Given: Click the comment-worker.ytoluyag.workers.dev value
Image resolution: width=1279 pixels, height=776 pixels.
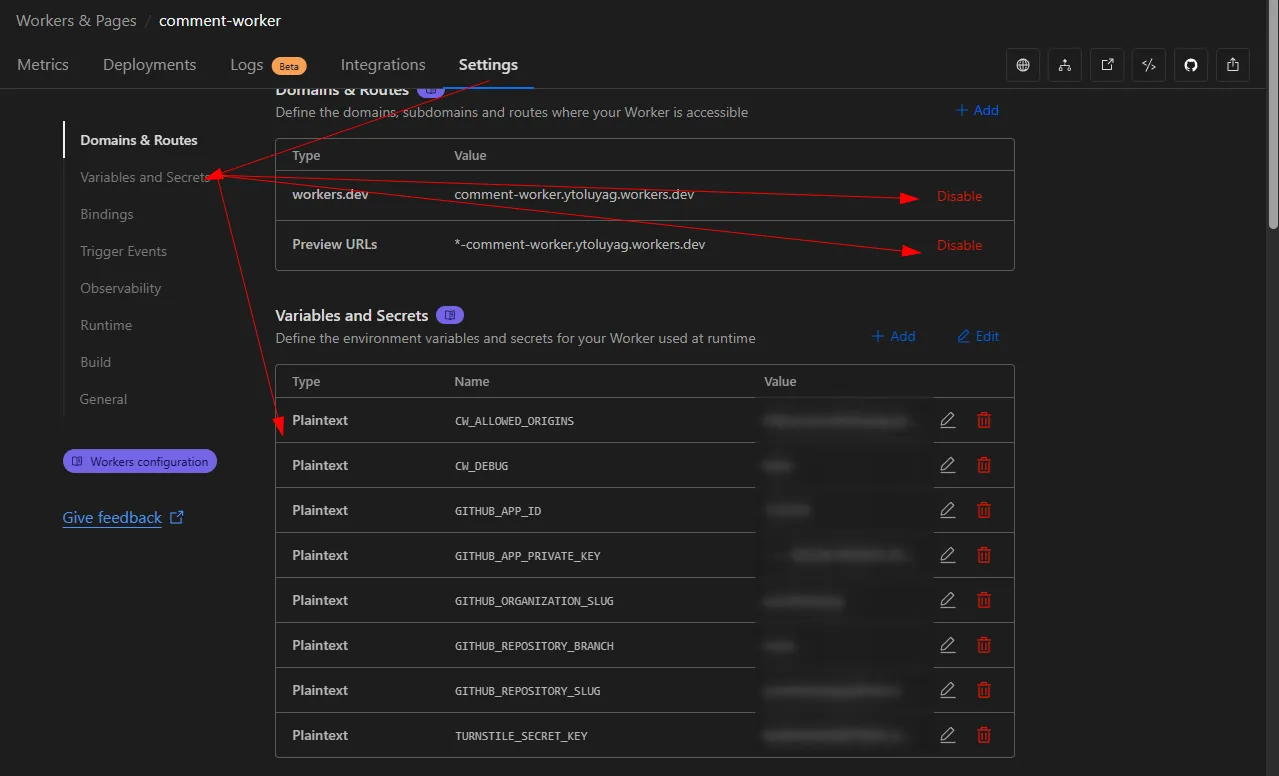Looking at the screenshot, I should (574, 195).
